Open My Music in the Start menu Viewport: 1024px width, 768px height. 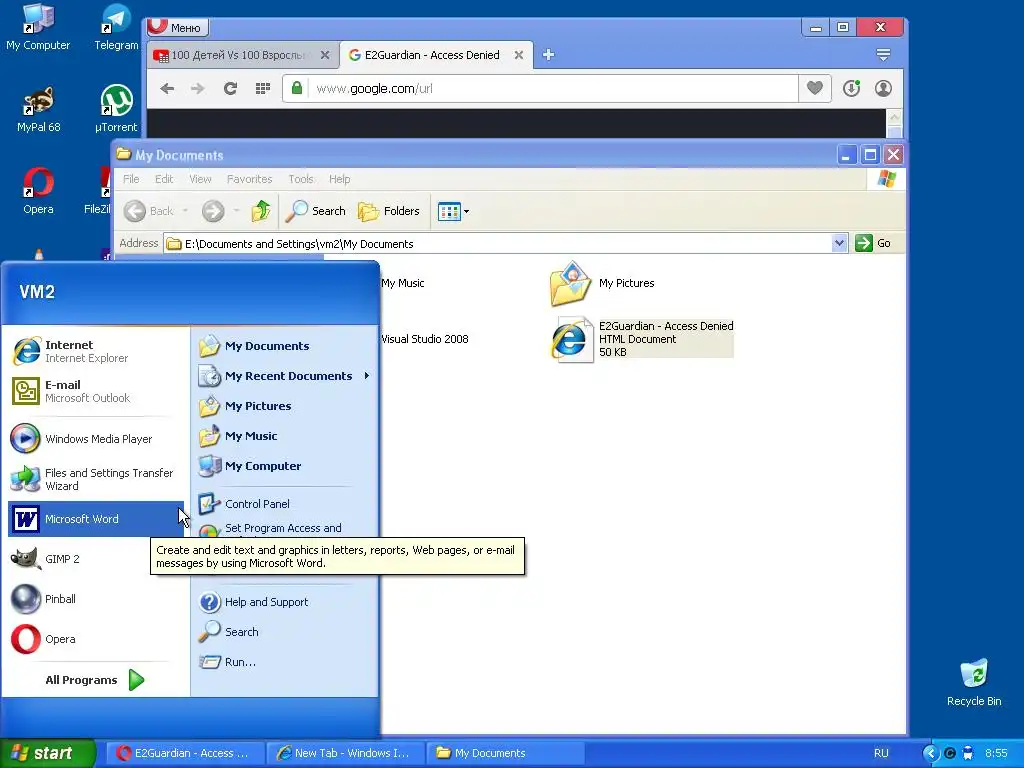coord(284,436)
